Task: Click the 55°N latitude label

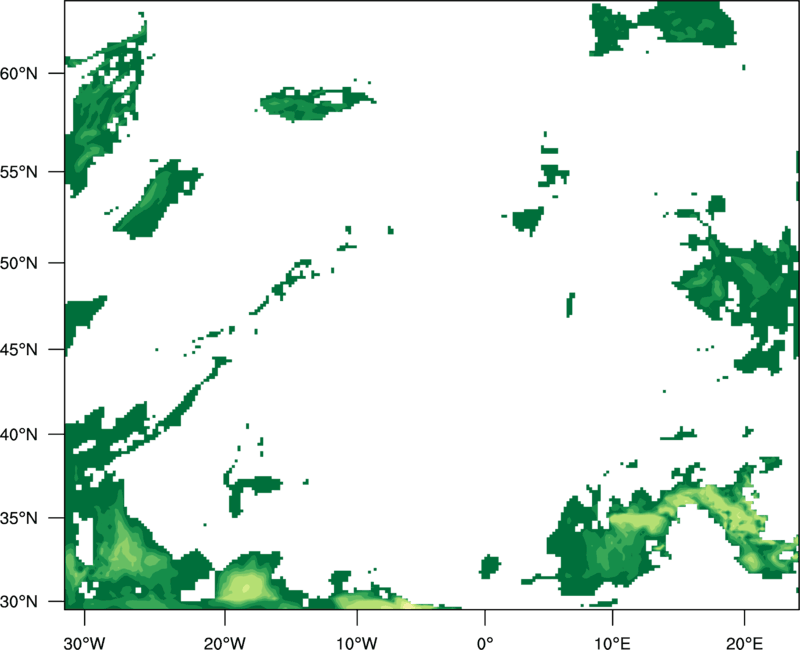Action: (x=19, y=172)
